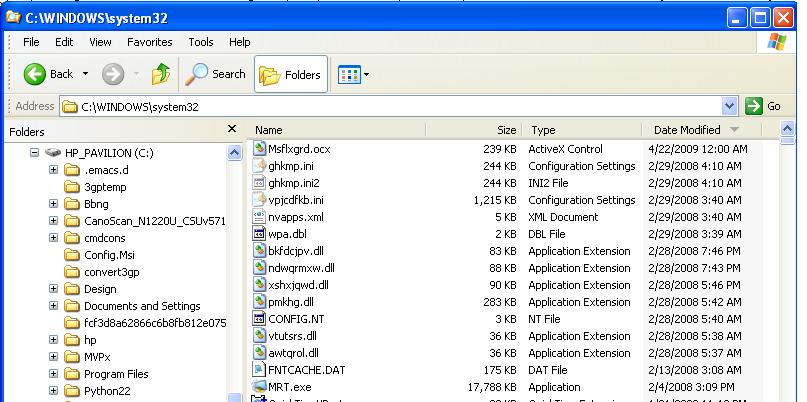Expand the Design folder node
Screen dimensions: 807x402
(x=54, y=289)
